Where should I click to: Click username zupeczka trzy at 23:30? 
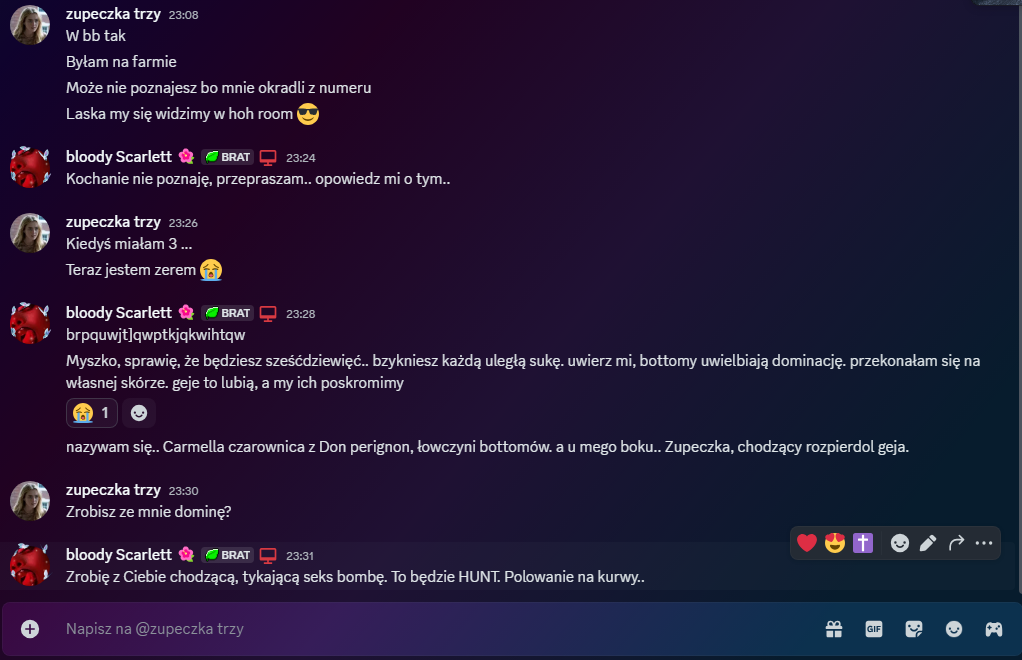pyautogui.click(x=113, y=490)
